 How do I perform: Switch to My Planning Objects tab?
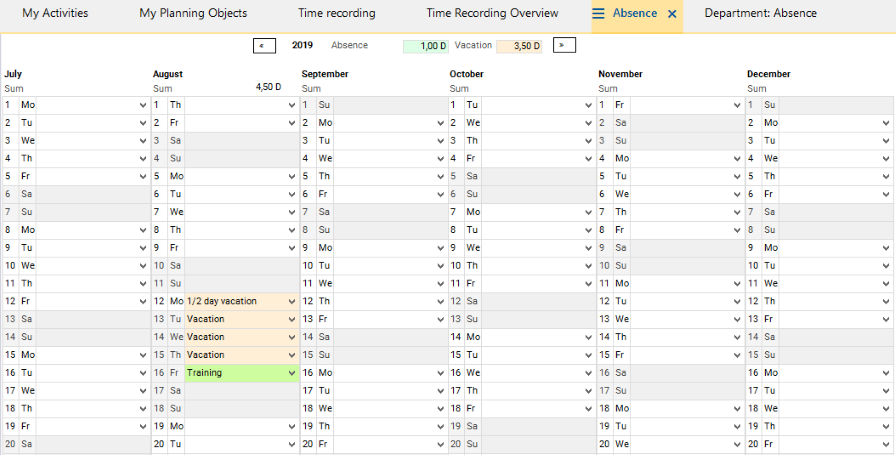click(193, 13)
